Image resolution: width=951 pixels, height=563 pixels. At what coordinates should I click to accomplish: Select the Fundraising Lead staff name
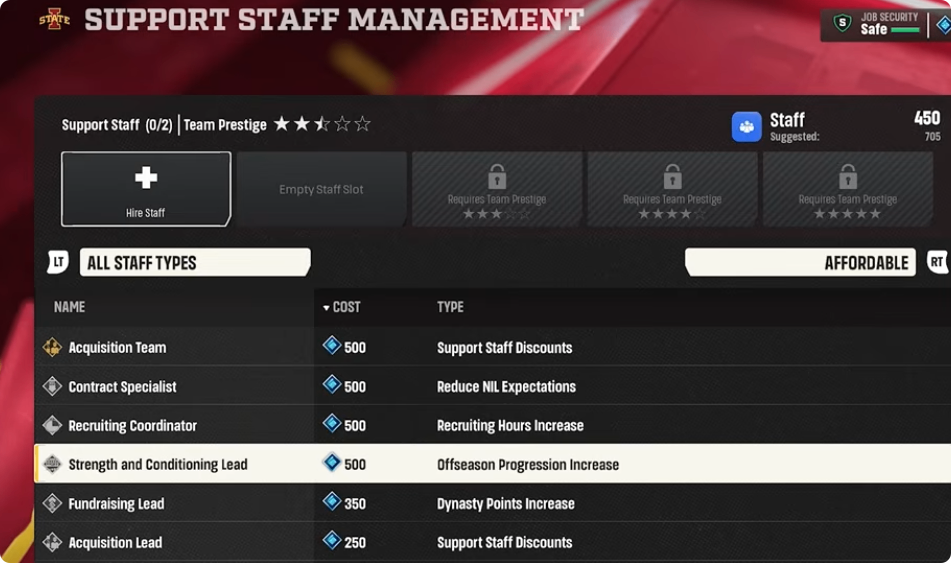116,504
